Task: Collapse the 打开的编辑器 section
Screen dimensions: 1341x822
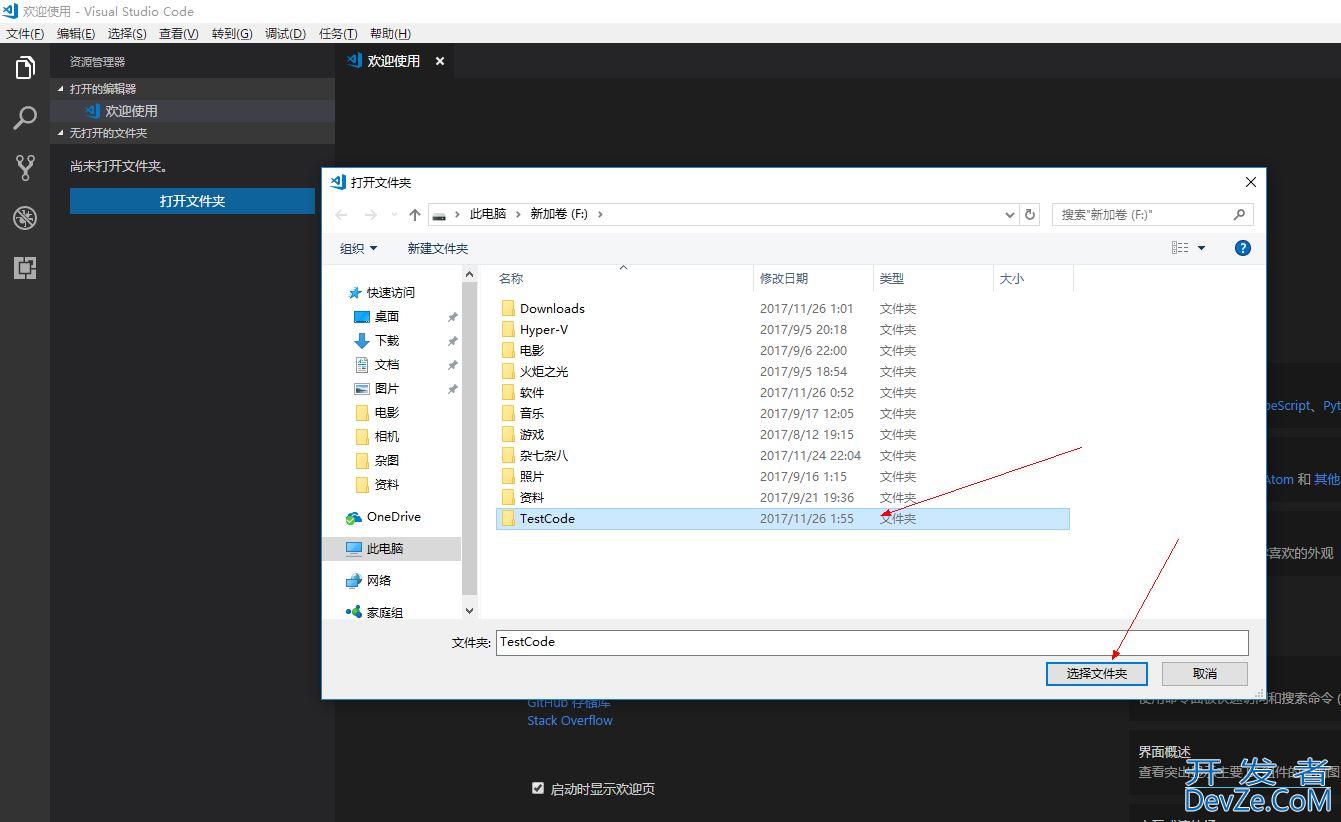Action: tap(193, 89)
